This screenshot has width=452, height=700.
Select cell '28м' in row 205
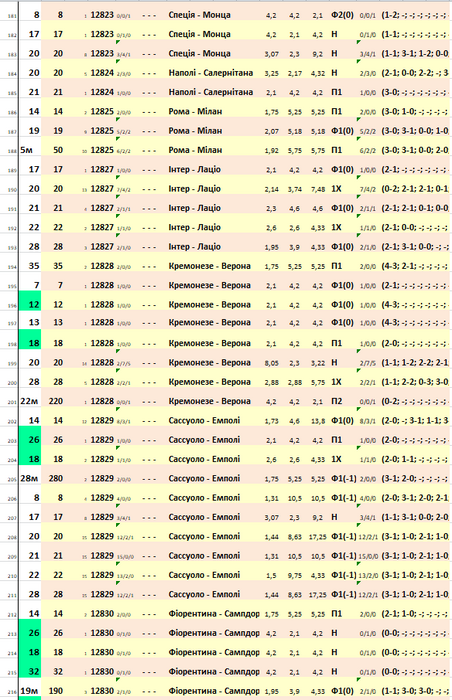coord(29,478)
